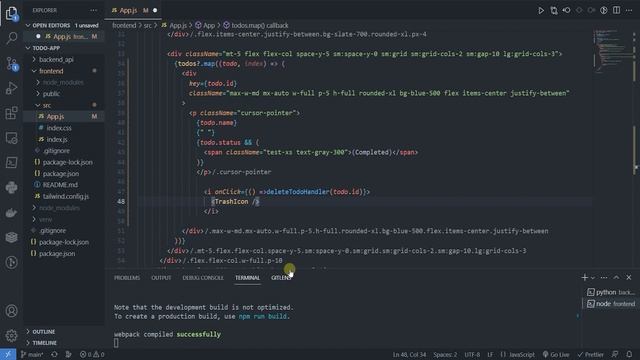Viewport: 640px width, 360px height.
Task: Open README.md file
Action: tap(60, 185)
